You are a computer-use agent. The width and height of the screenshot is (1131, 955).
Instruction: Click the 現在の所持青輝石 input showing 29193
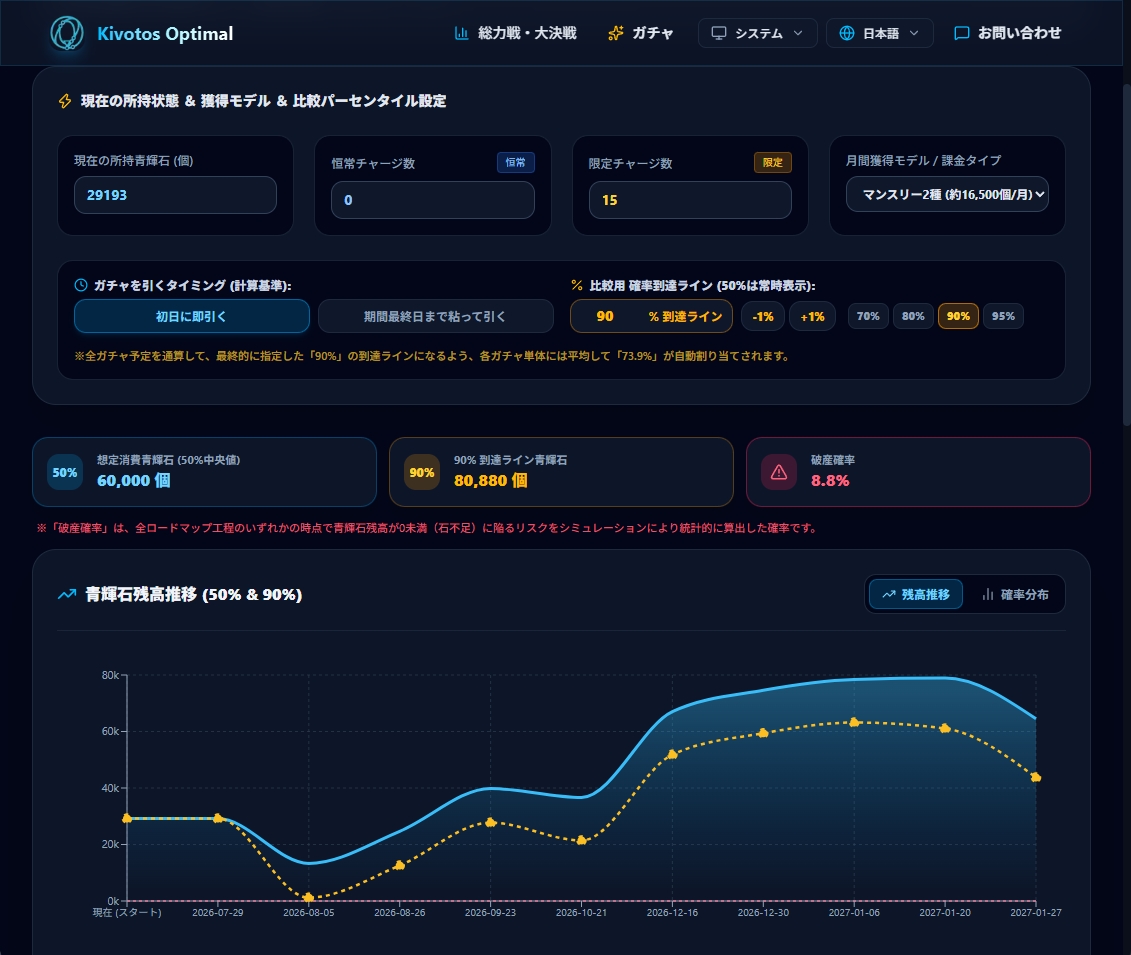click(x=175, y=195)
